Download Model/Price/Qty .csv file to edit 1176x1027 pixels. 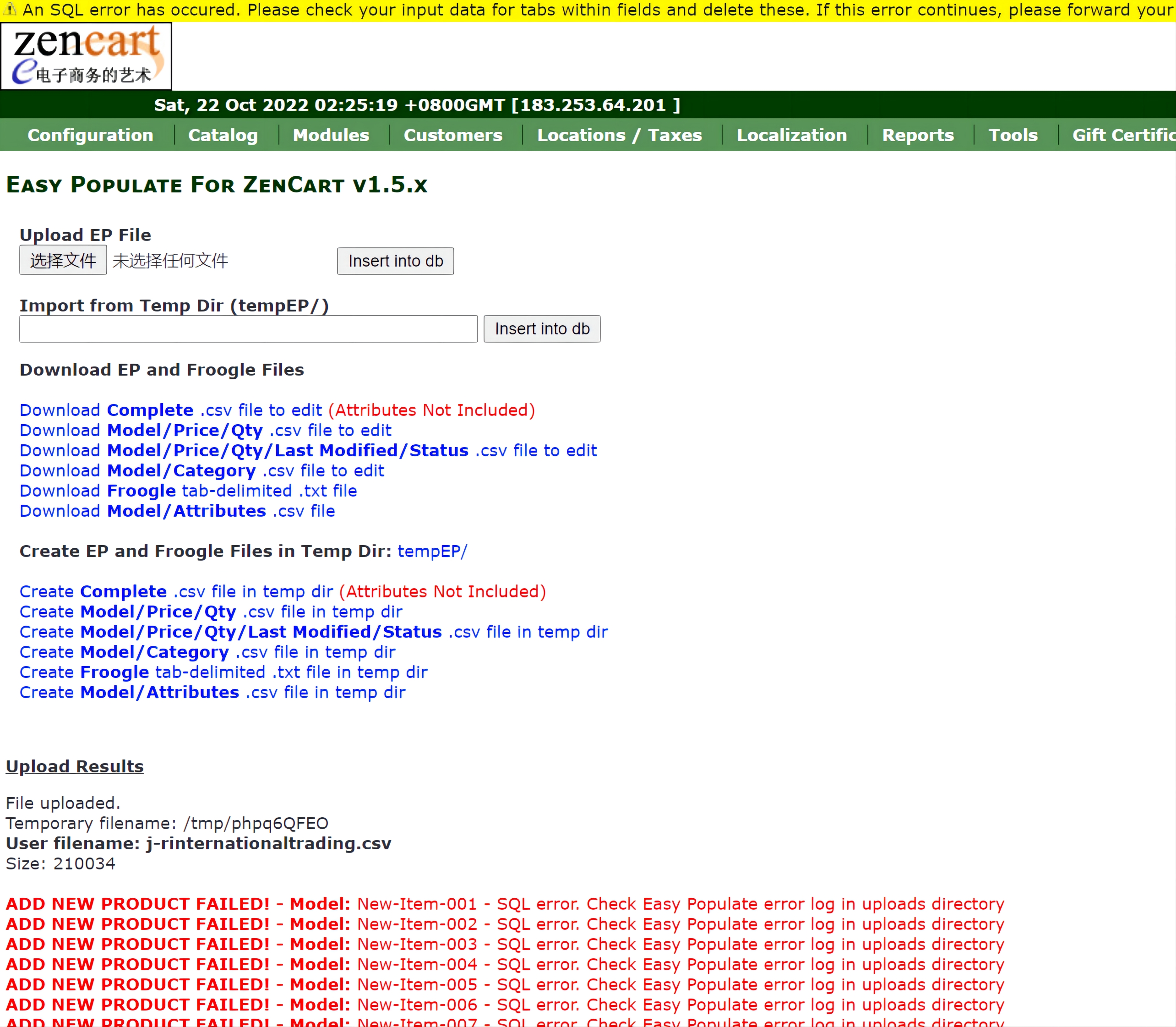click(206, 431)
